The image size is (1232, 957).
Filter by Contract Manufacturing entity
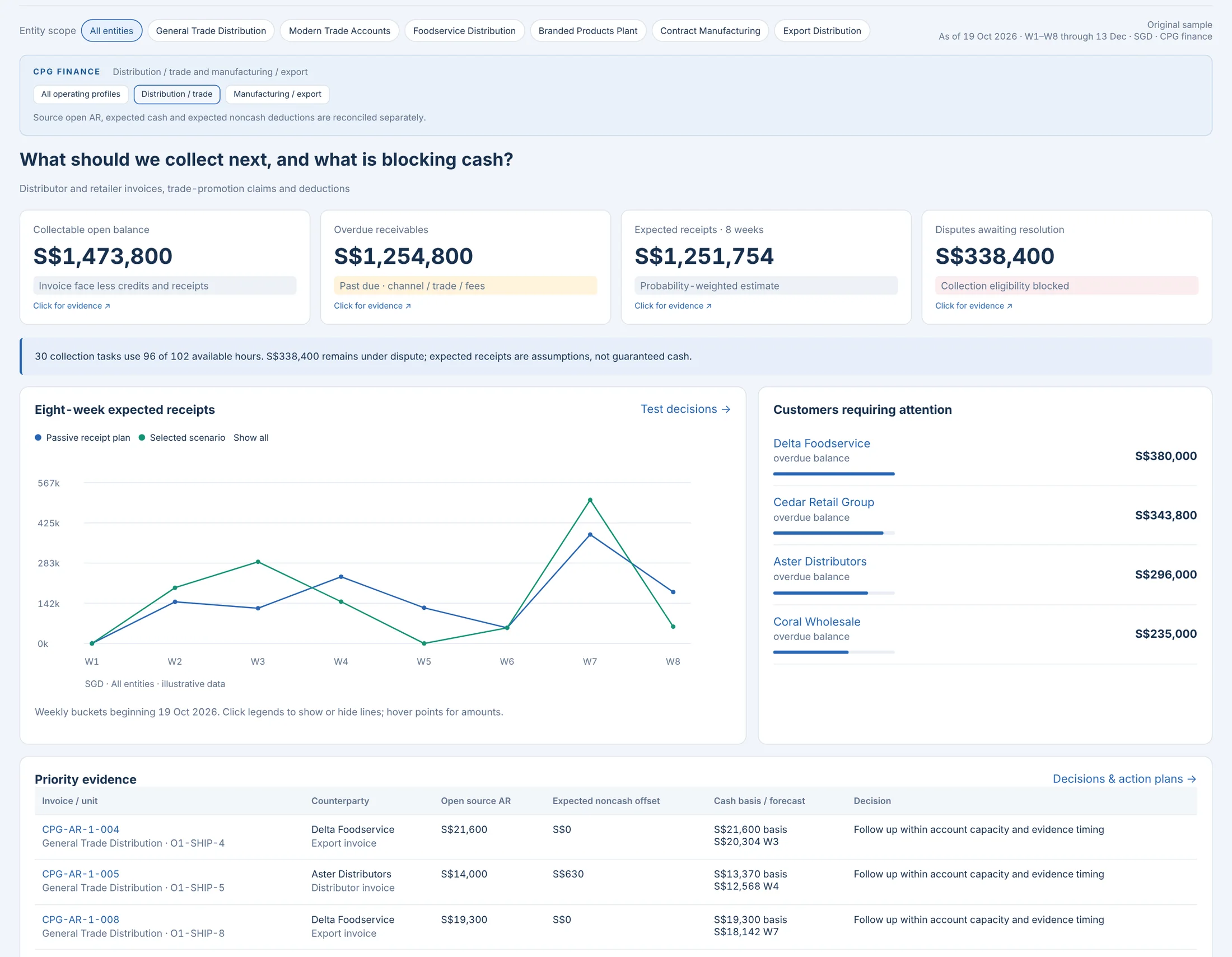[710, 30]
